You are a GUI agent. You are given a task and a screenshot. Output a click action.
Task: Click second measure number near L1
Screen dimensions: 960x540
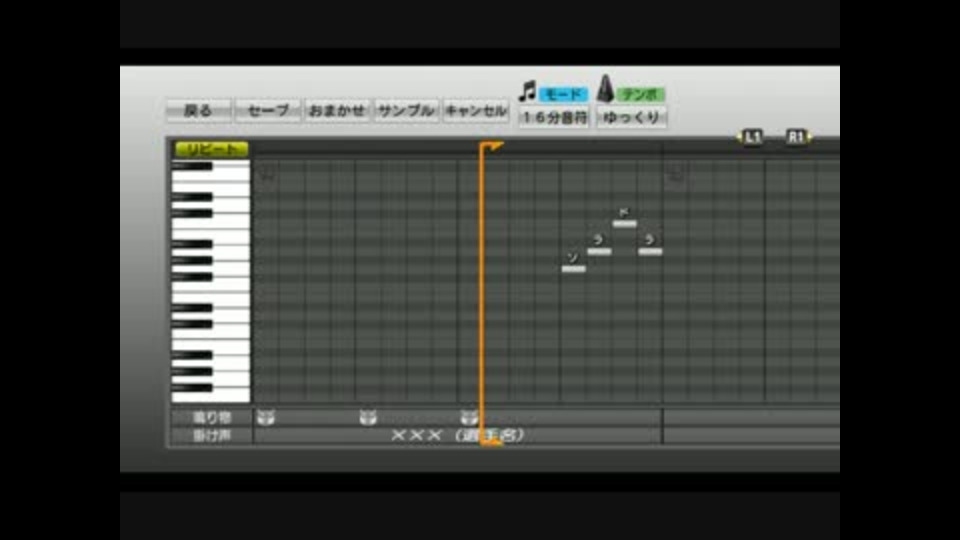[676, 176]
